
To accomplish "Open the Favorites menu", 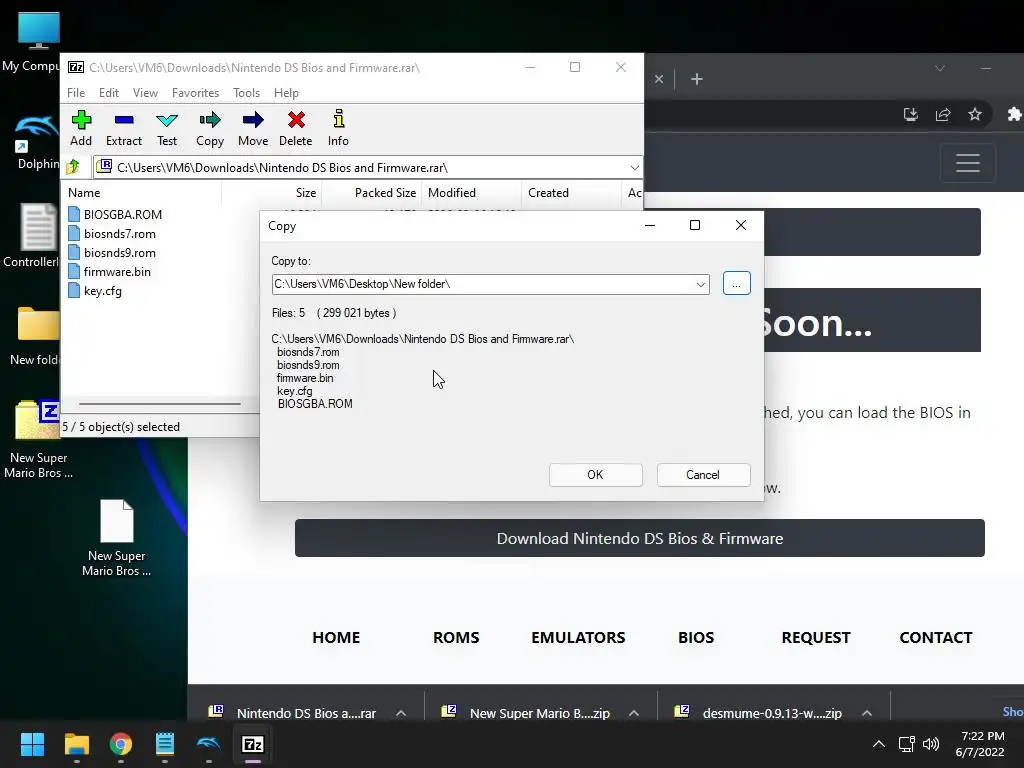I will 195,93.
